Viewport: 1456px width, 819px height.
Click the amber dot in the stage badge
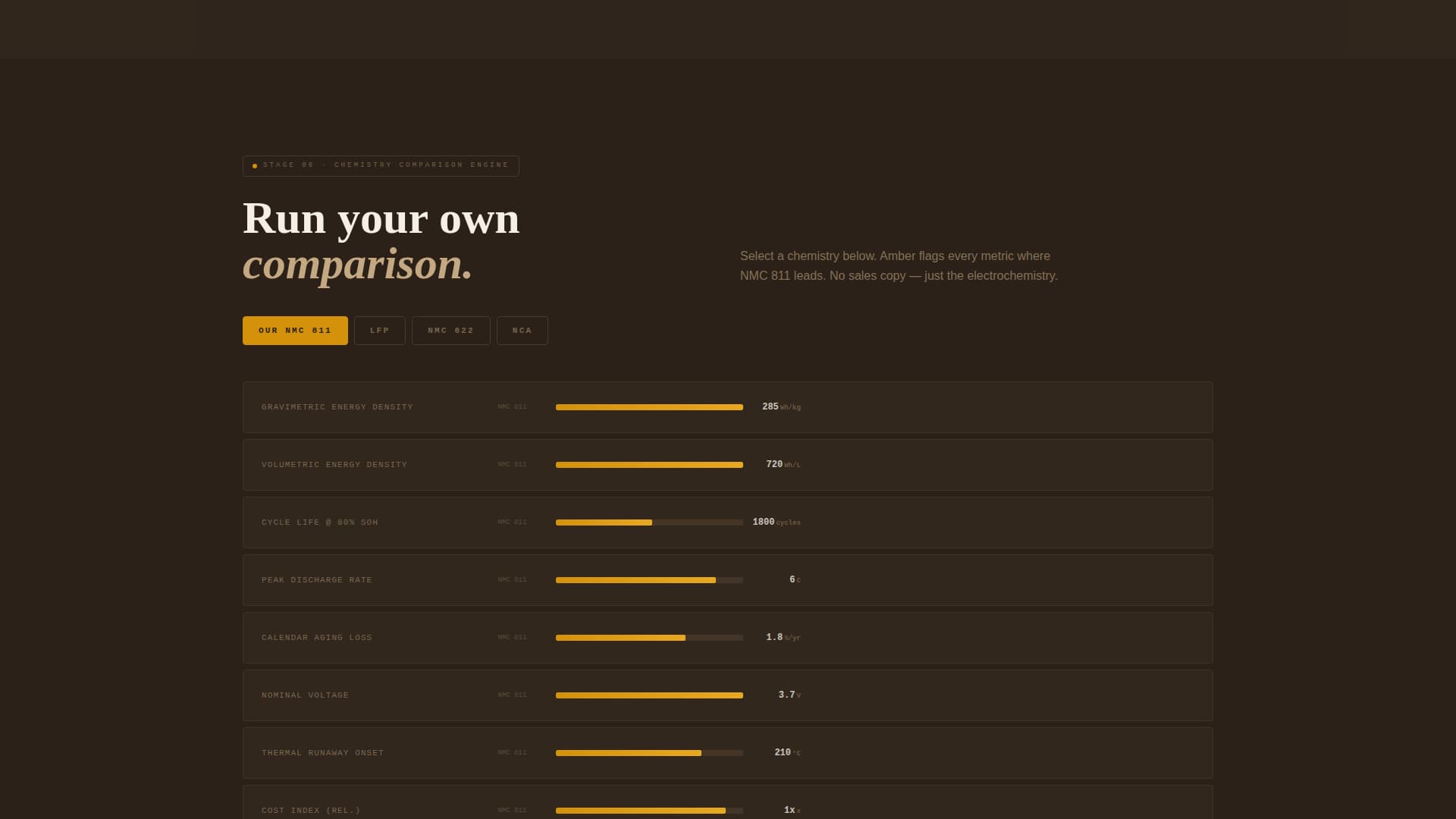click(x=254, y=165)
